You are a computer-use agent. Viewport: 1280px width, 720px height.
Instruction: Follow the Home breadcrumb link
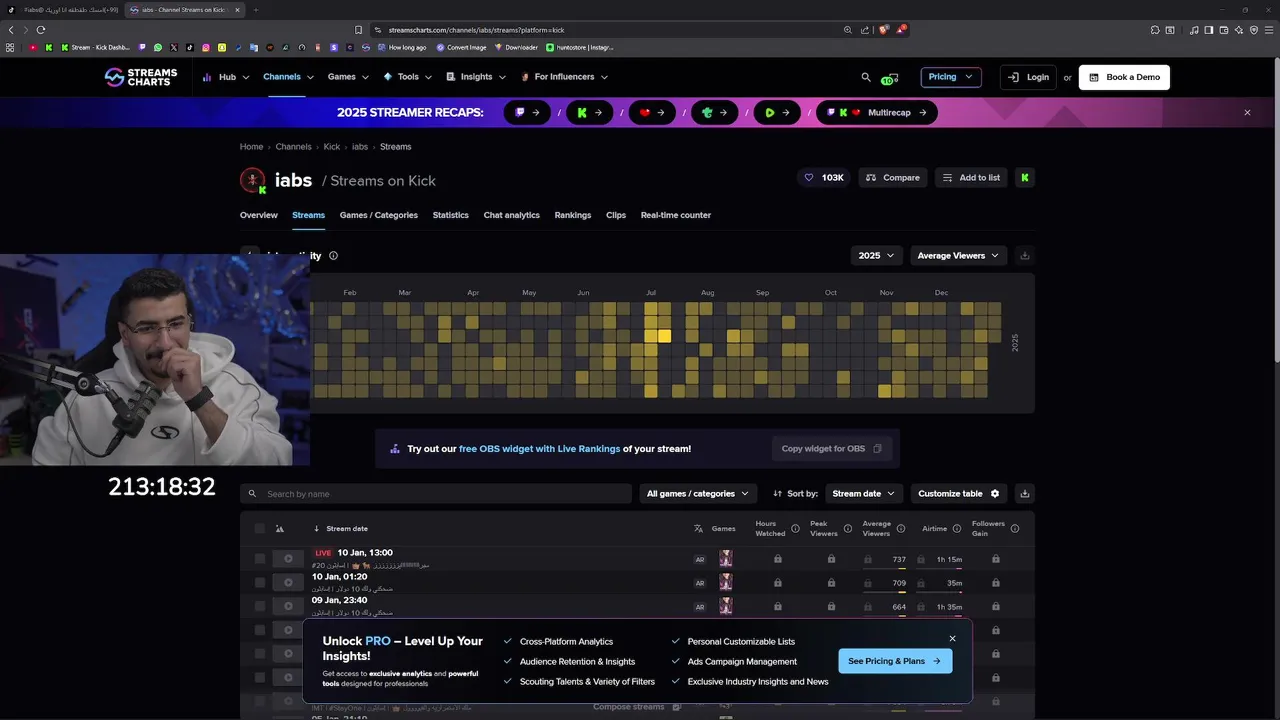pyautogui.click(x=251, y=147)
